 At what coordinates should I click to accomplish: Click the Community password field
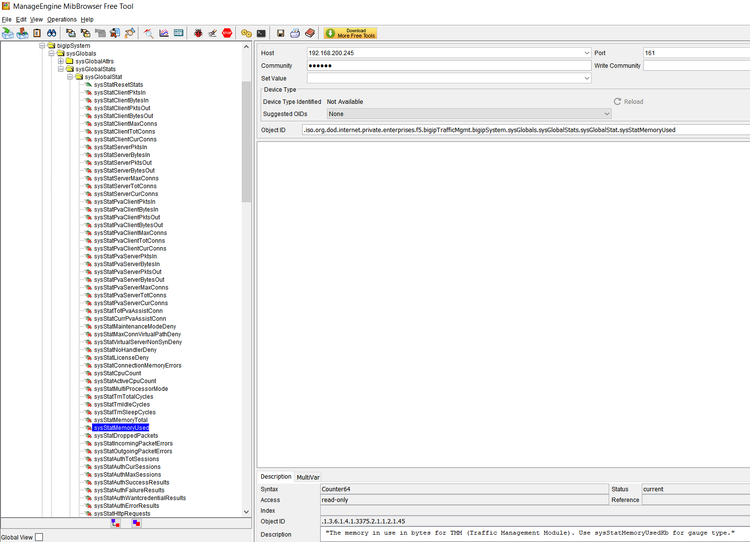[x=449, y=66]
